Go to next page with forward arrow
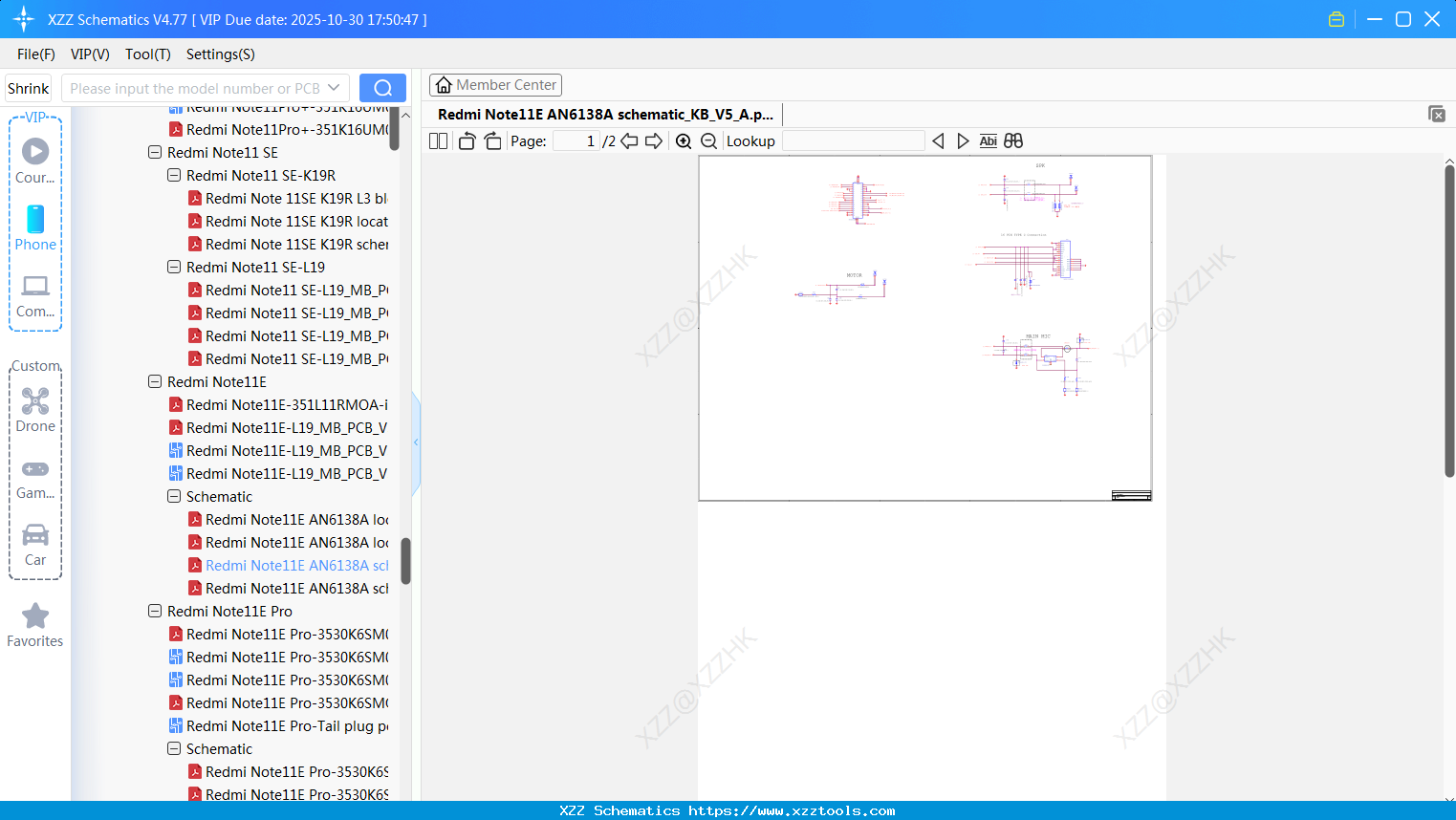Screen dimensions: 1456x820 point(654,140)
